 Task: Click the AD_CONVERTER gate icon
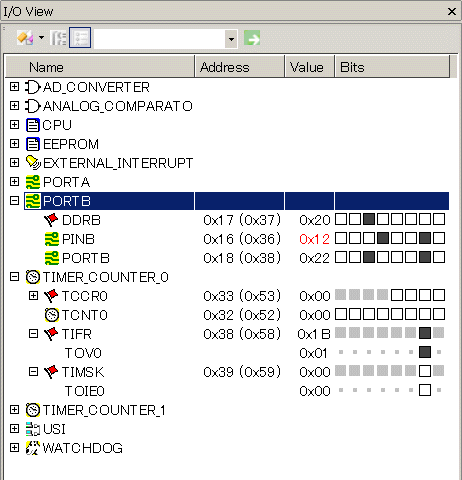[33, 87]
